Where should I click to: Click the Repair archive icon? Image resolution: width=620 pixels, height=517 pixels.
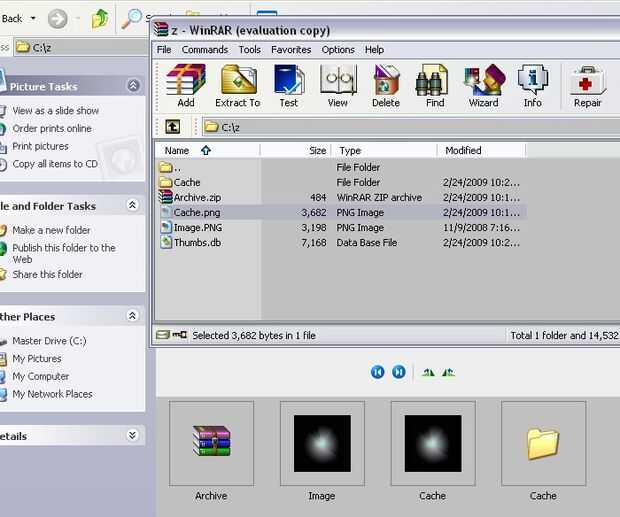587,86
